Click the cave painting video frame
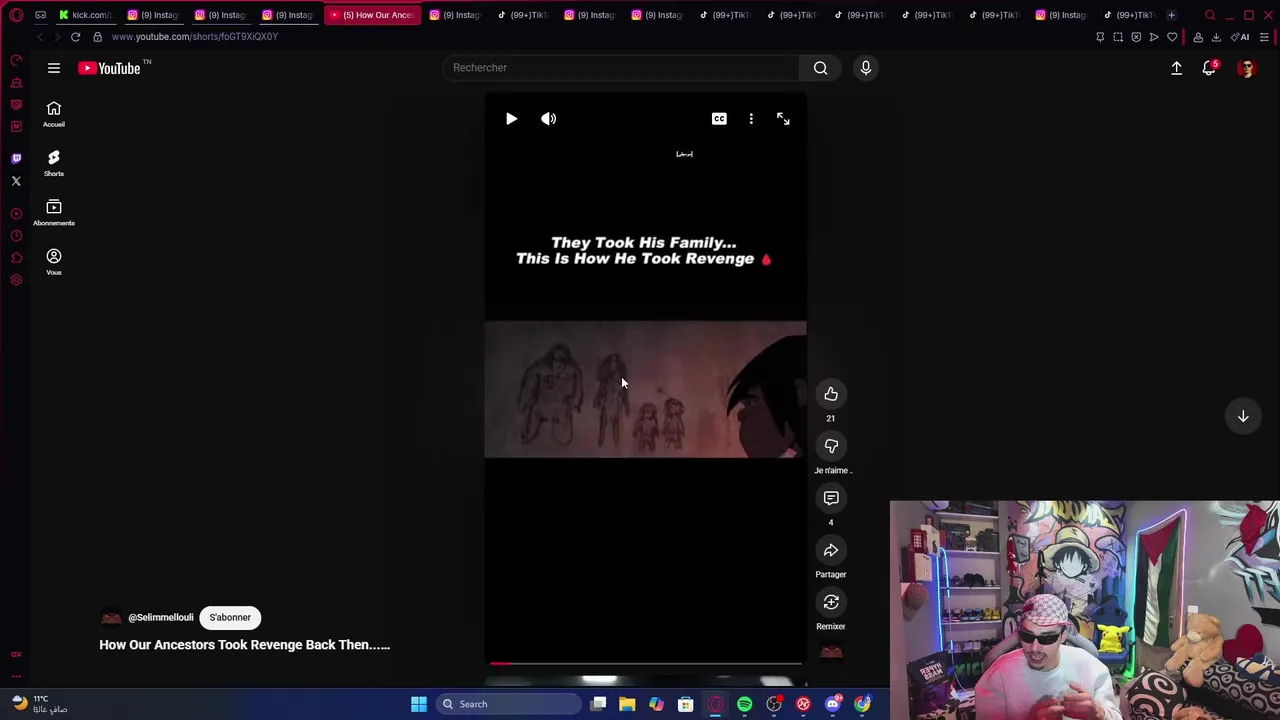 click(x=645, y=389)
